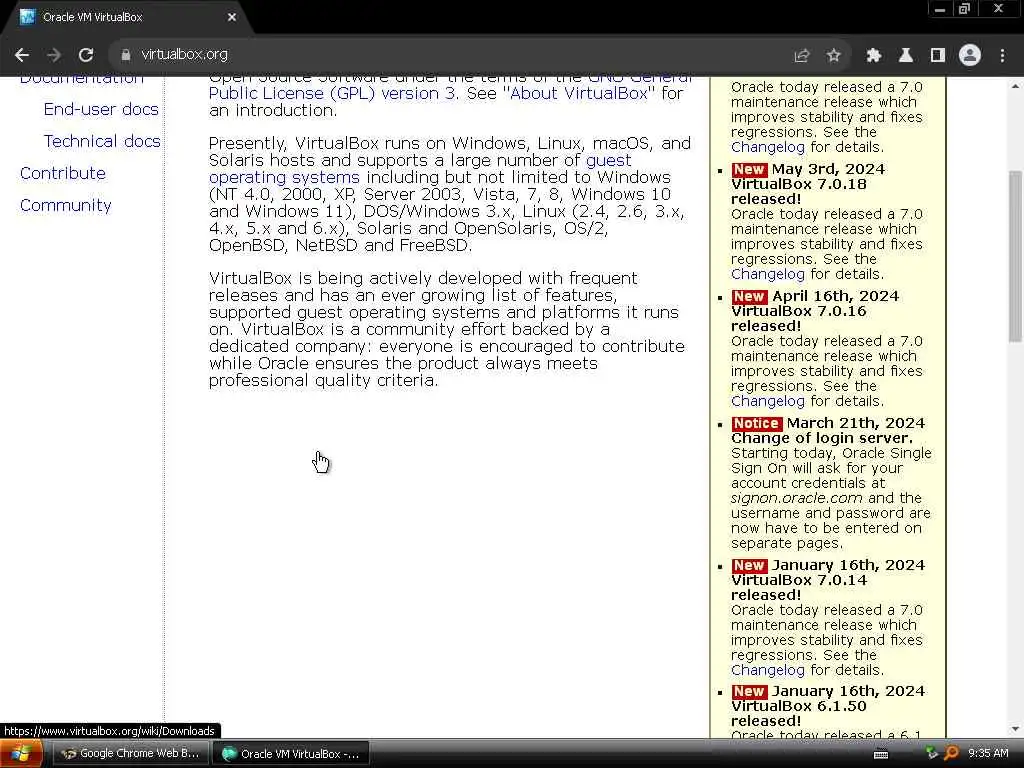Reload the virtualbox.org page
The width and height of the screenshot is (1024, 768).
pyautogui.click(x=86, y=55)
